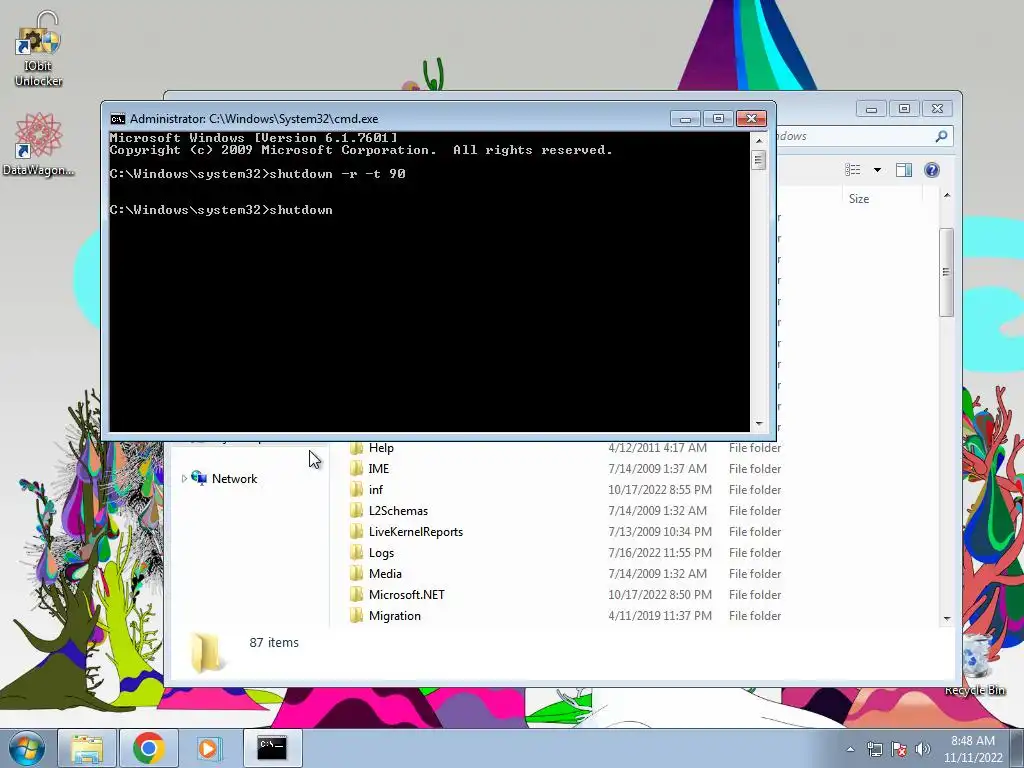Viewport: 1024px width, 768px height.
Task: Select the Migration folder
Action: [x=394, y=615]
